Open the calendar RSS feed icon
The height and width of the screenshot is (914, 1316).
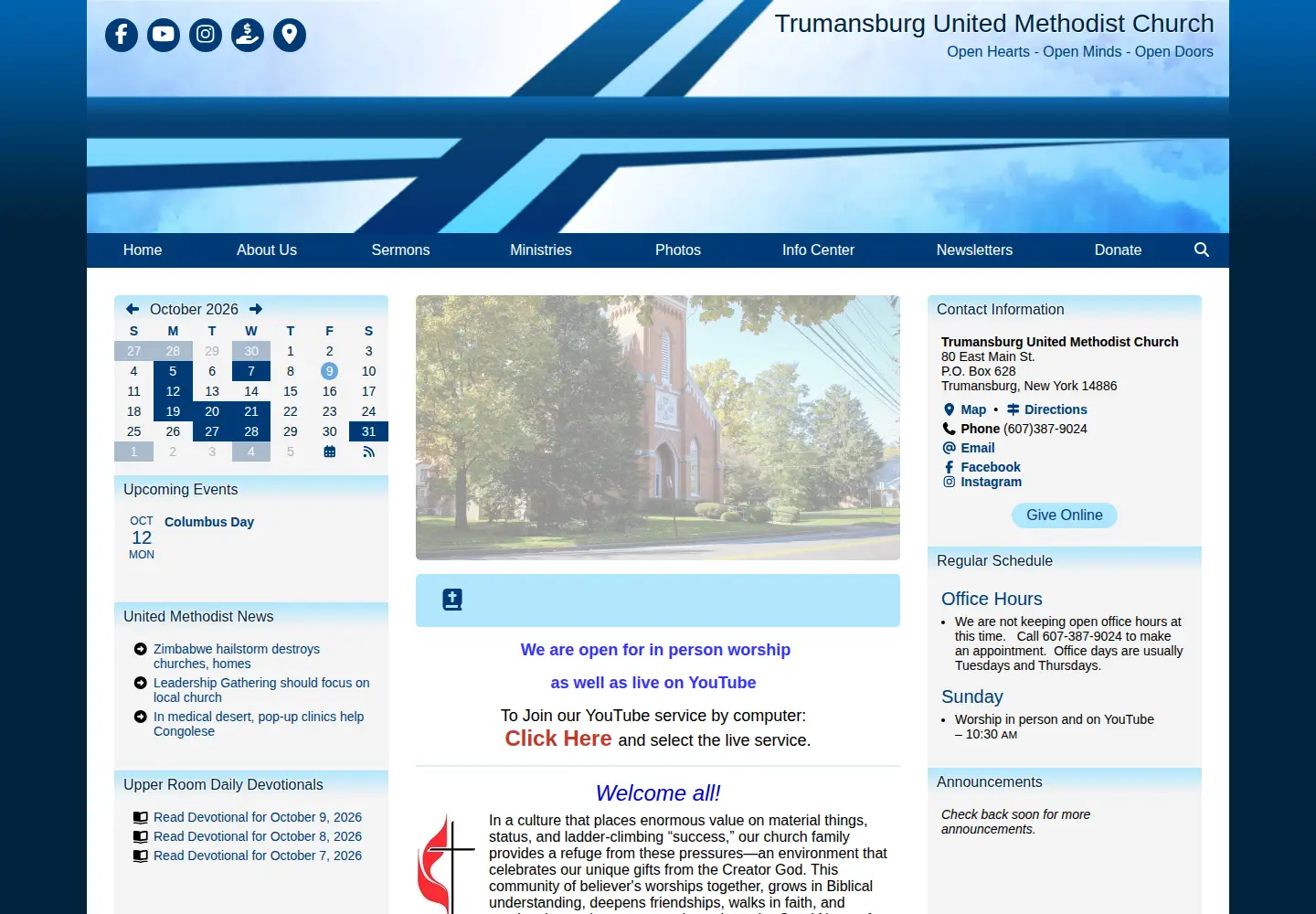pos(369,452)
